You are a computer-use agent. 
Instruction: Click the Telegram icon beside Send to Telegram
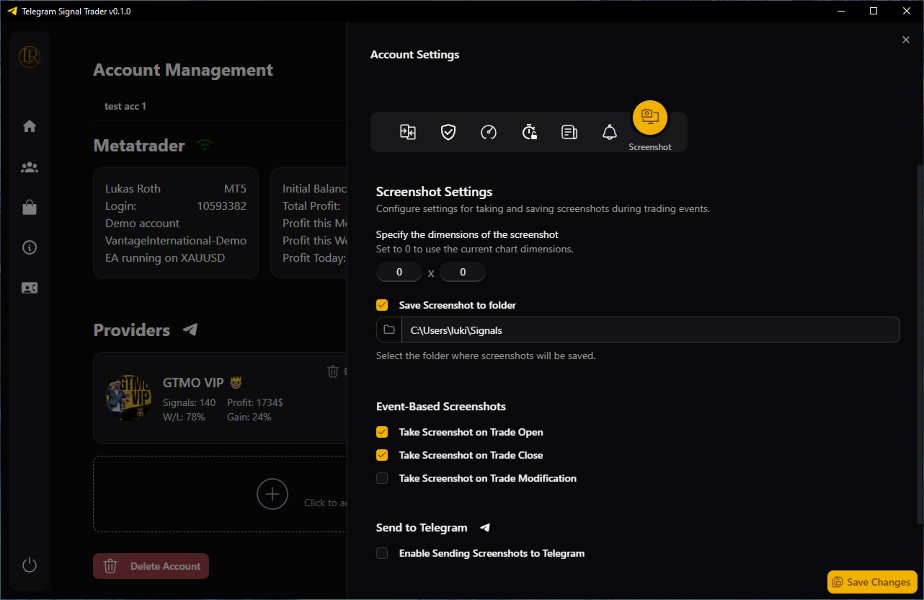tap(485, 528)
